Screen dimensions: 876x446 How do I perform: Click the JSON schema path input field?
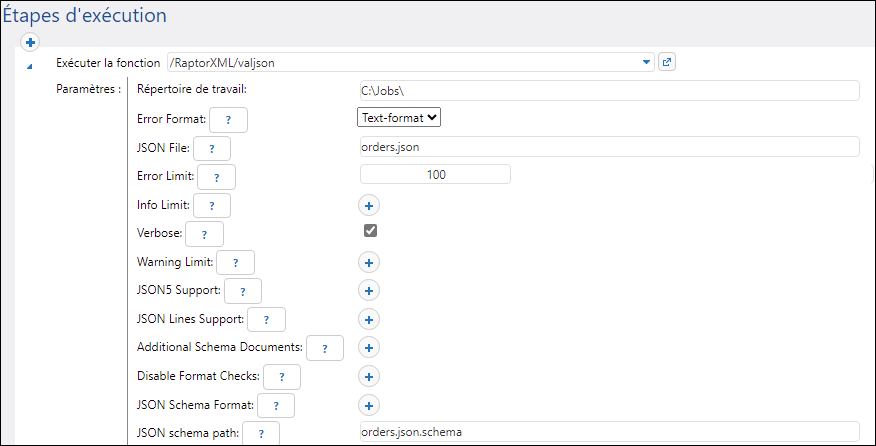609,432
